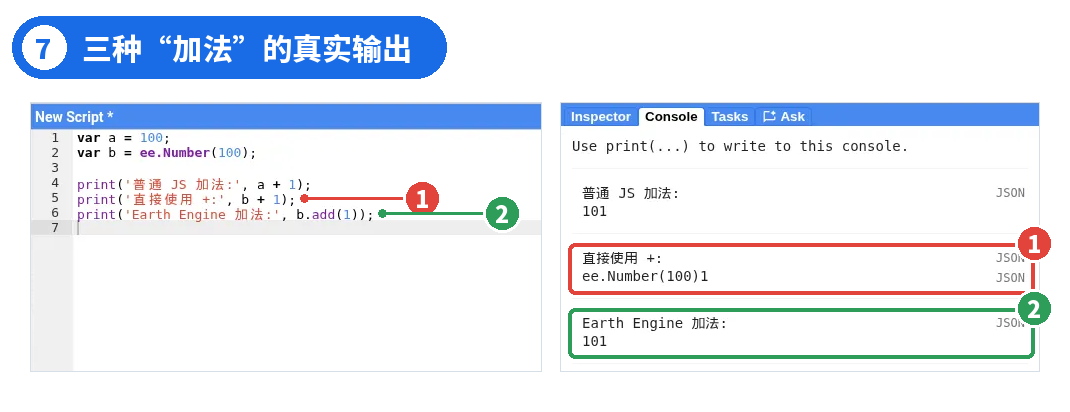1070x412 pixels.
Task: Click code line 'var b = ee.Number(100);'
Action: point(167,153)
